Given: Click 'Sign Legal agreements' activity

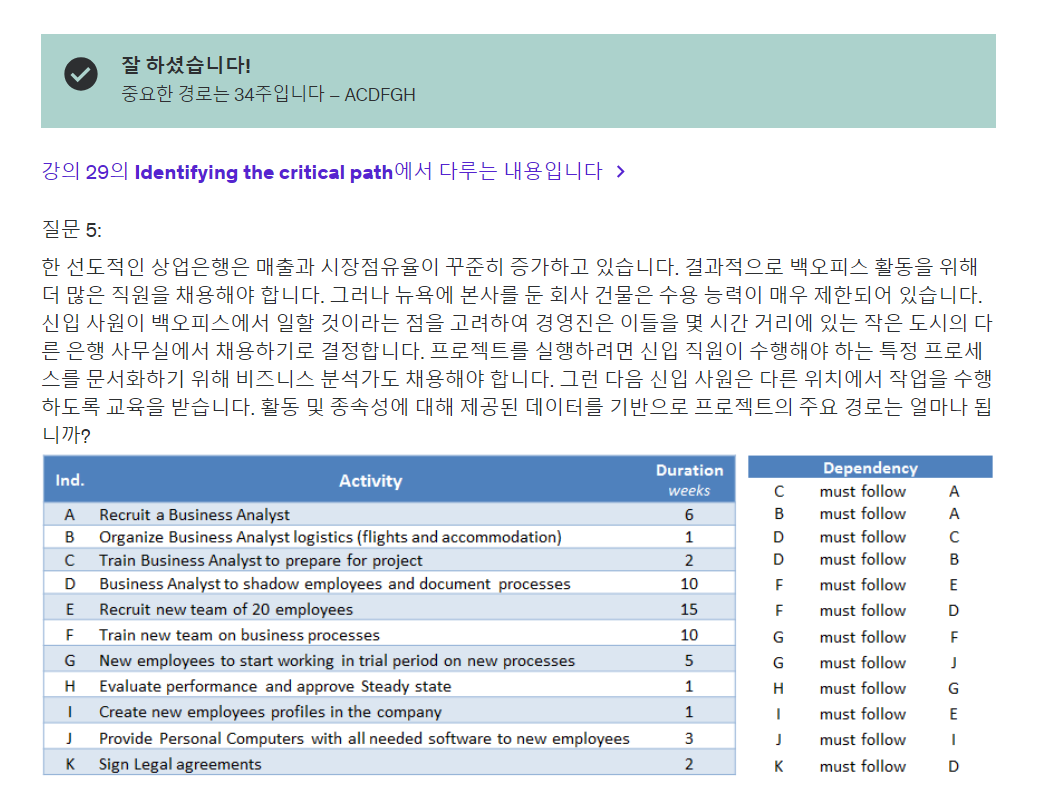Looking at the screenshot, I should click(x=389, y=763).
